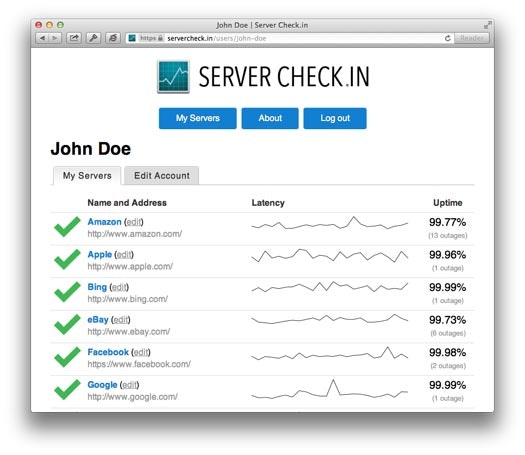Click the green checkmark for Apple

67,259
